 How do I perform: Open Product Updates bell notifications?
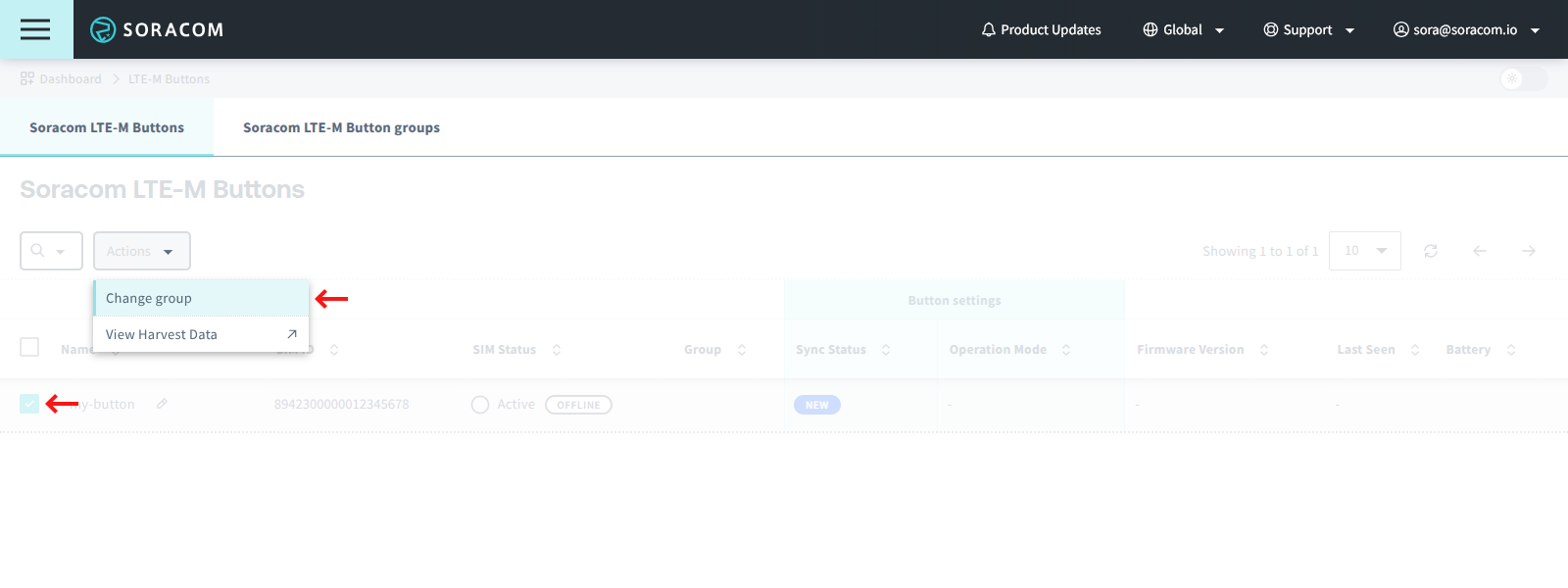pos(1041,29)
